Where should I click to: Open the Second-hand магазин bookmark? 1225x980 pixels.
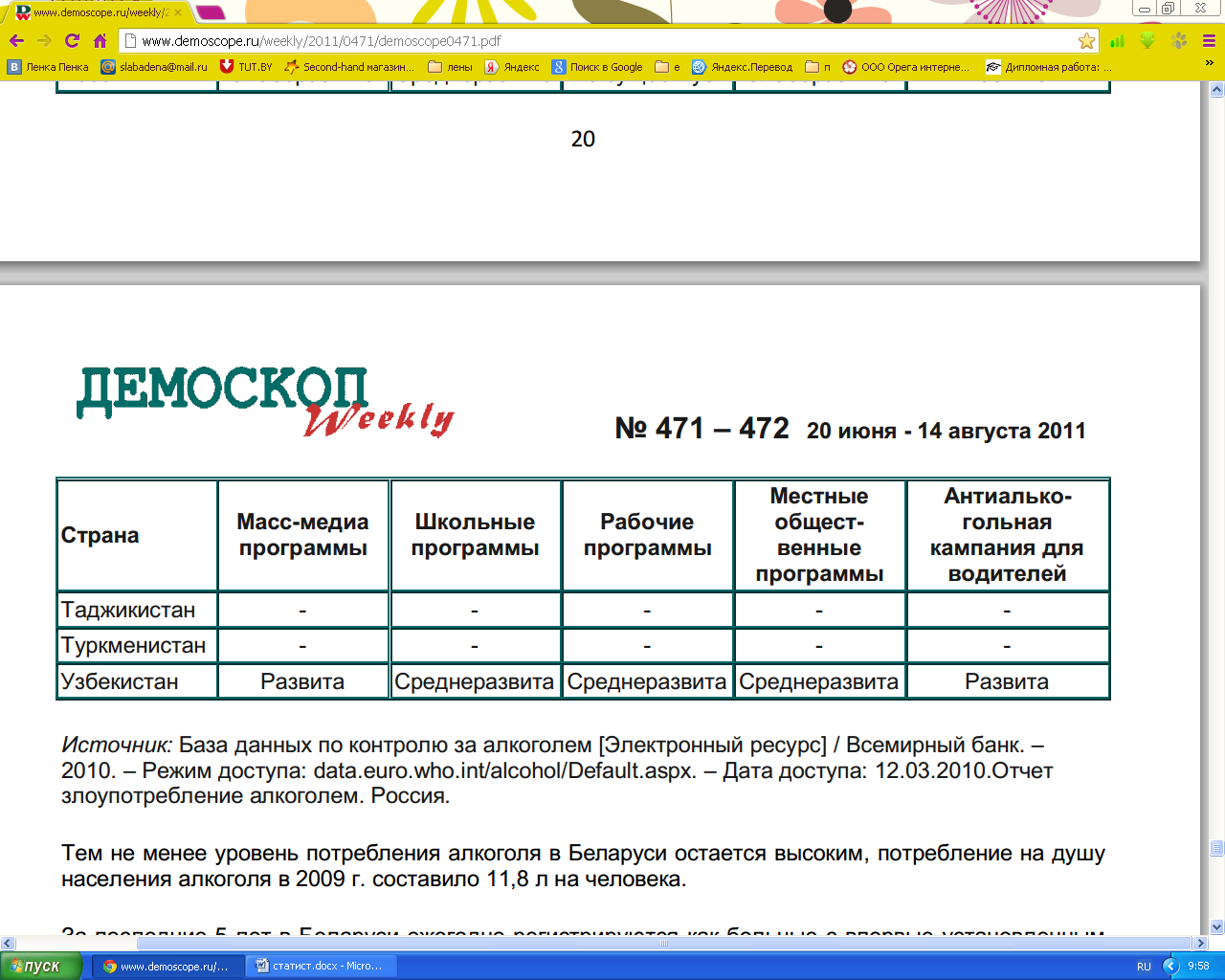(350, 67)
